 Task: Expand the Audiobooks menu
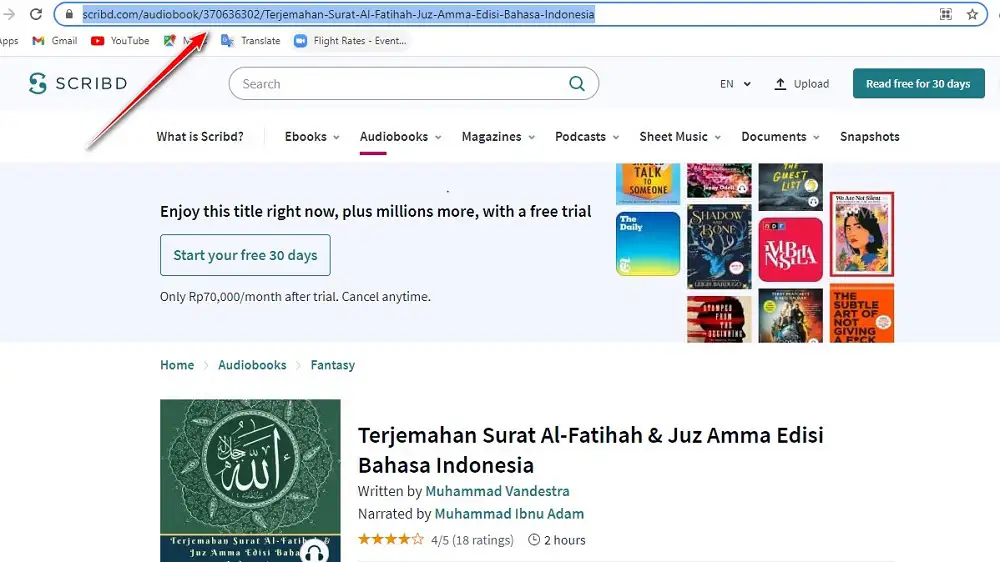(x=401, y=137)
